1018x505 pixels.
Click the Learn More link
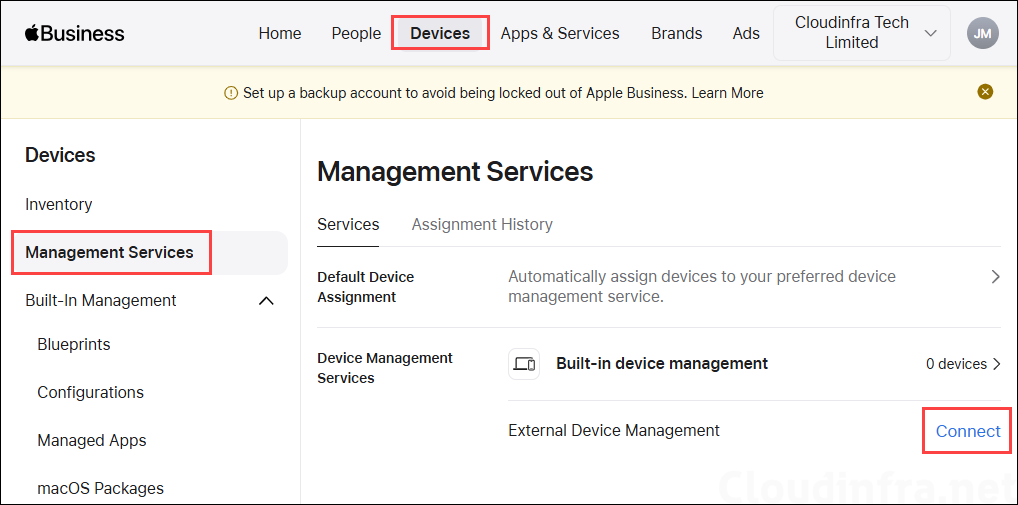pos(727,93)
